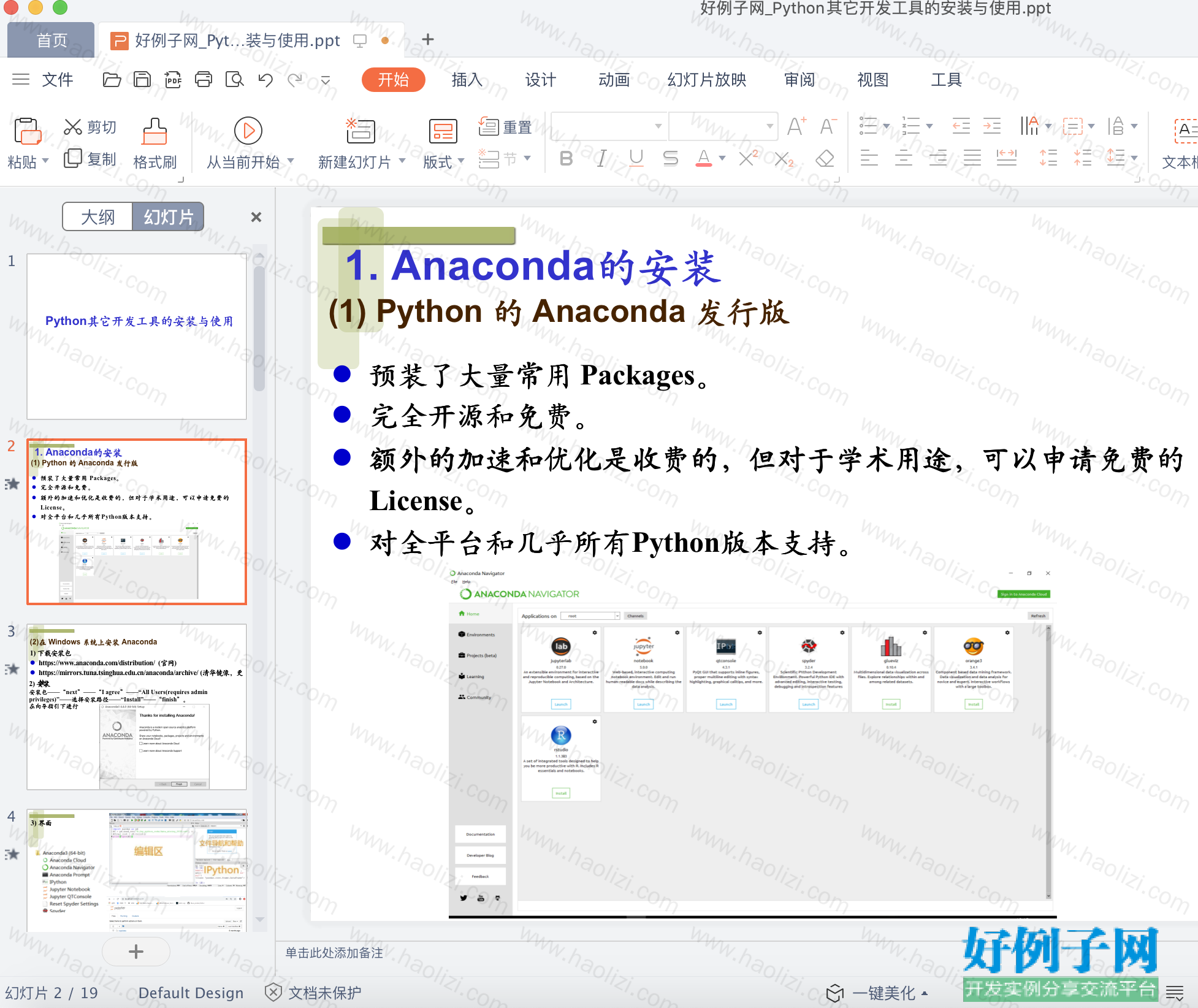This screenshot has height=1008, width=1198.
Task: Add a new document tab with plus
Action: click(x=428, y=40)
